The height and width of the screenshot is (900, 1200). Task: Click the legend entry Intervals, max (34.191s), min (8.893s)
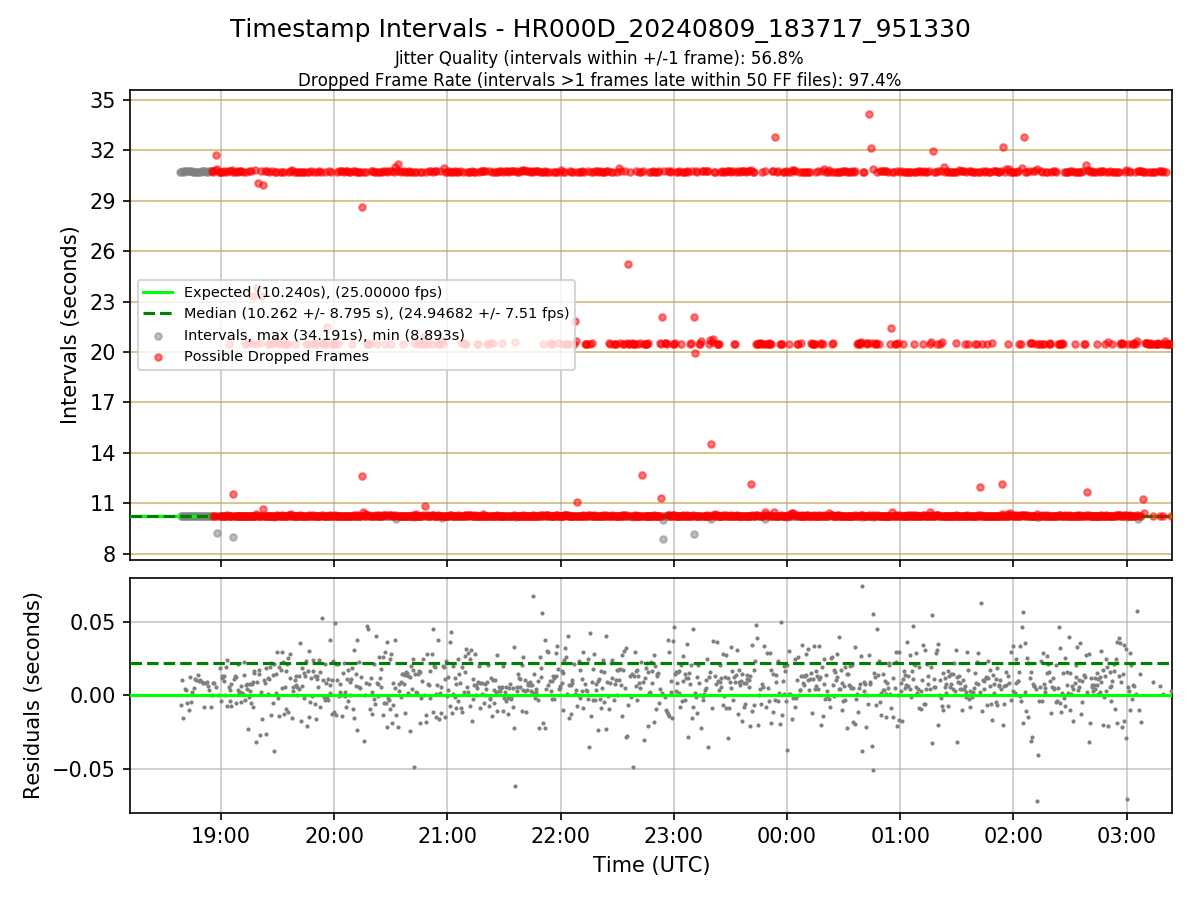324,335
